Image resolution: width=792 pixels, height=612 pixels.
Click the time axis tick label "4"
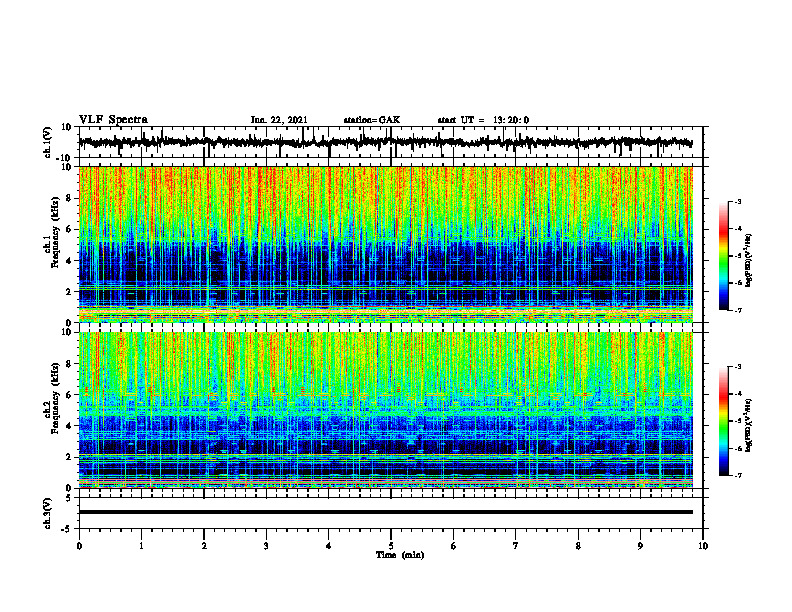(329, 546)
